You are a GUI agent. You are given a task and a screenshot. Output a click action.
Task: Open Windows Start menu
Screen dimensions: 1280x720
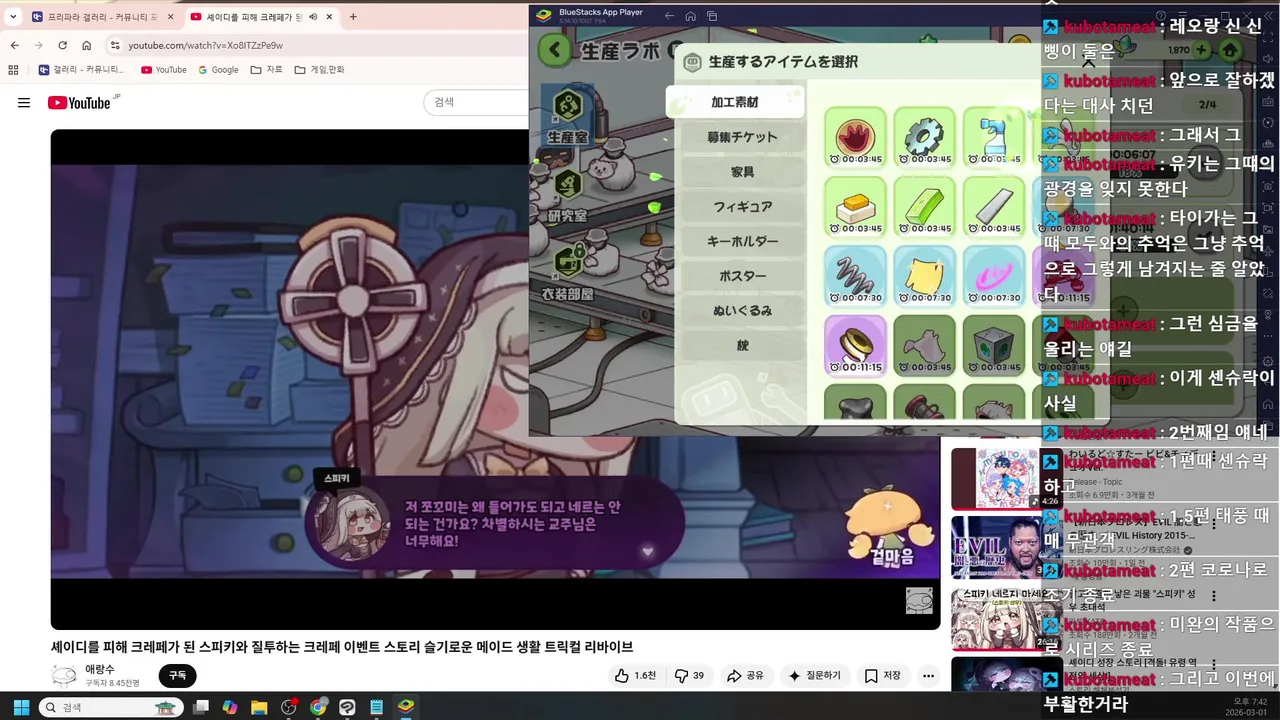pos(19,707)
